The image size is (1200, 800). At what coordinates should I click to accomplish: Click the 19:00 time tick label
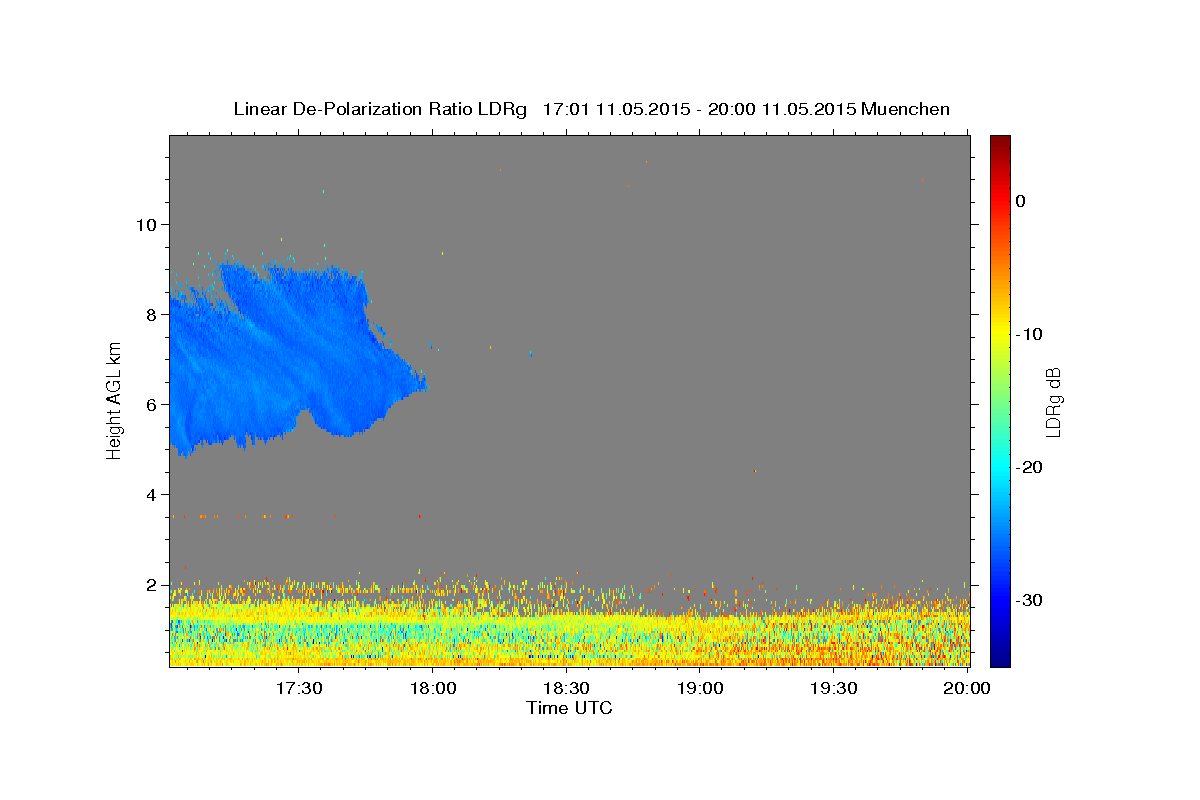[x=700, y=689]
